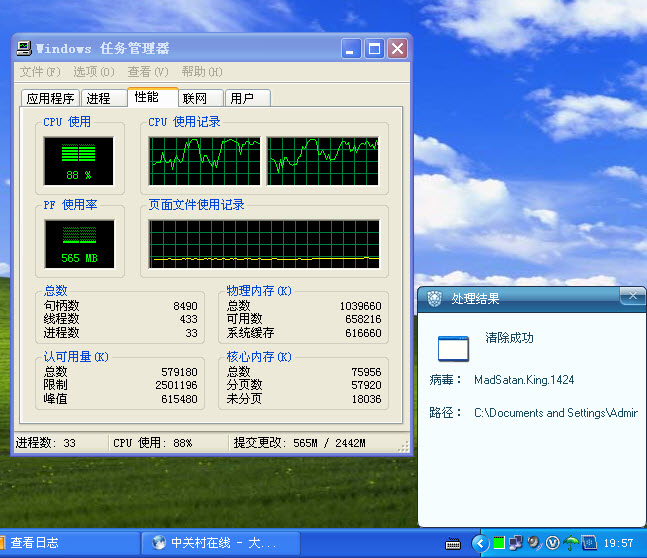Click the right CPU 使用记录 graph

point(323,161)
